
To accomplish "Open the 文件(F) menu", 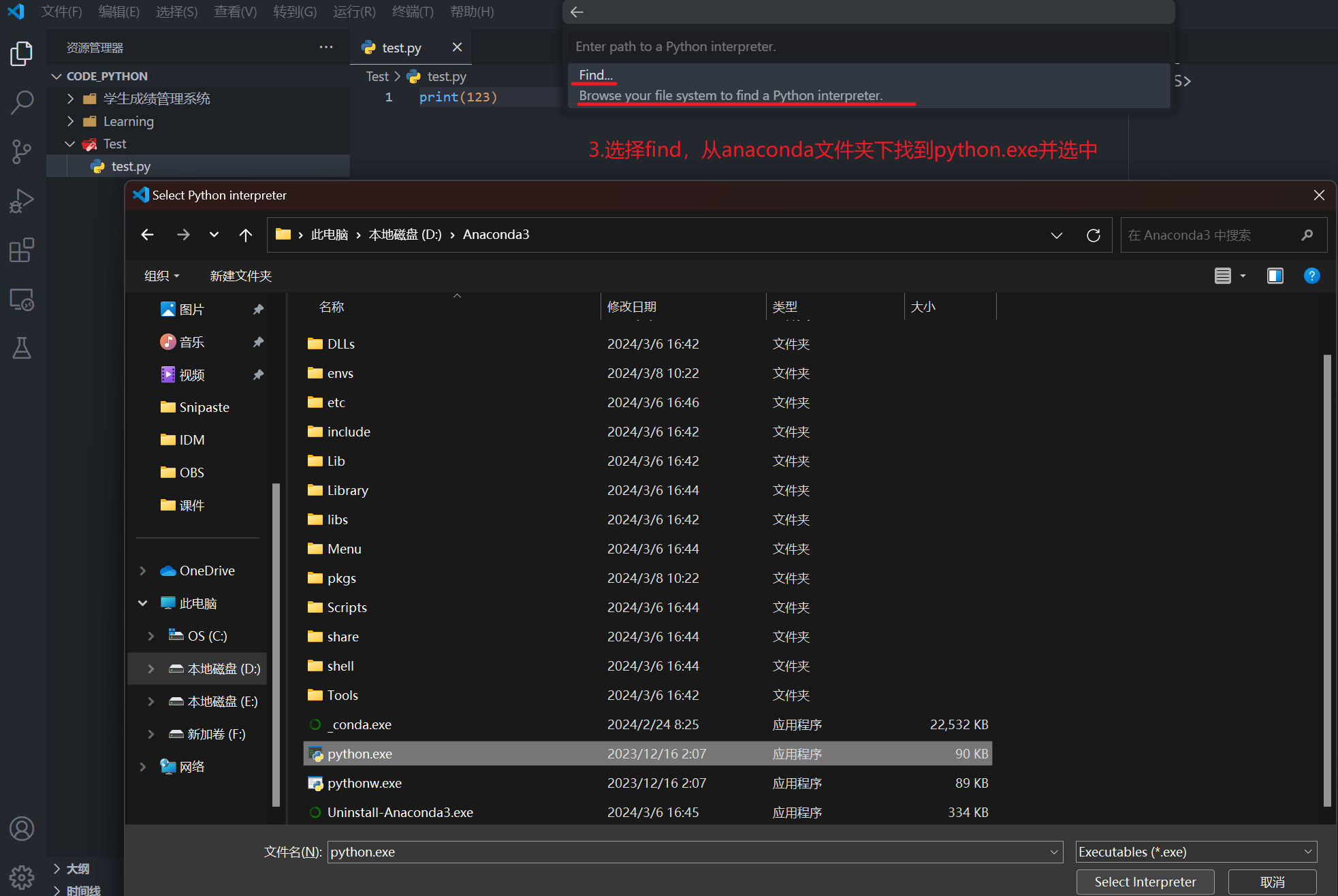I will (x=61, y=12).
